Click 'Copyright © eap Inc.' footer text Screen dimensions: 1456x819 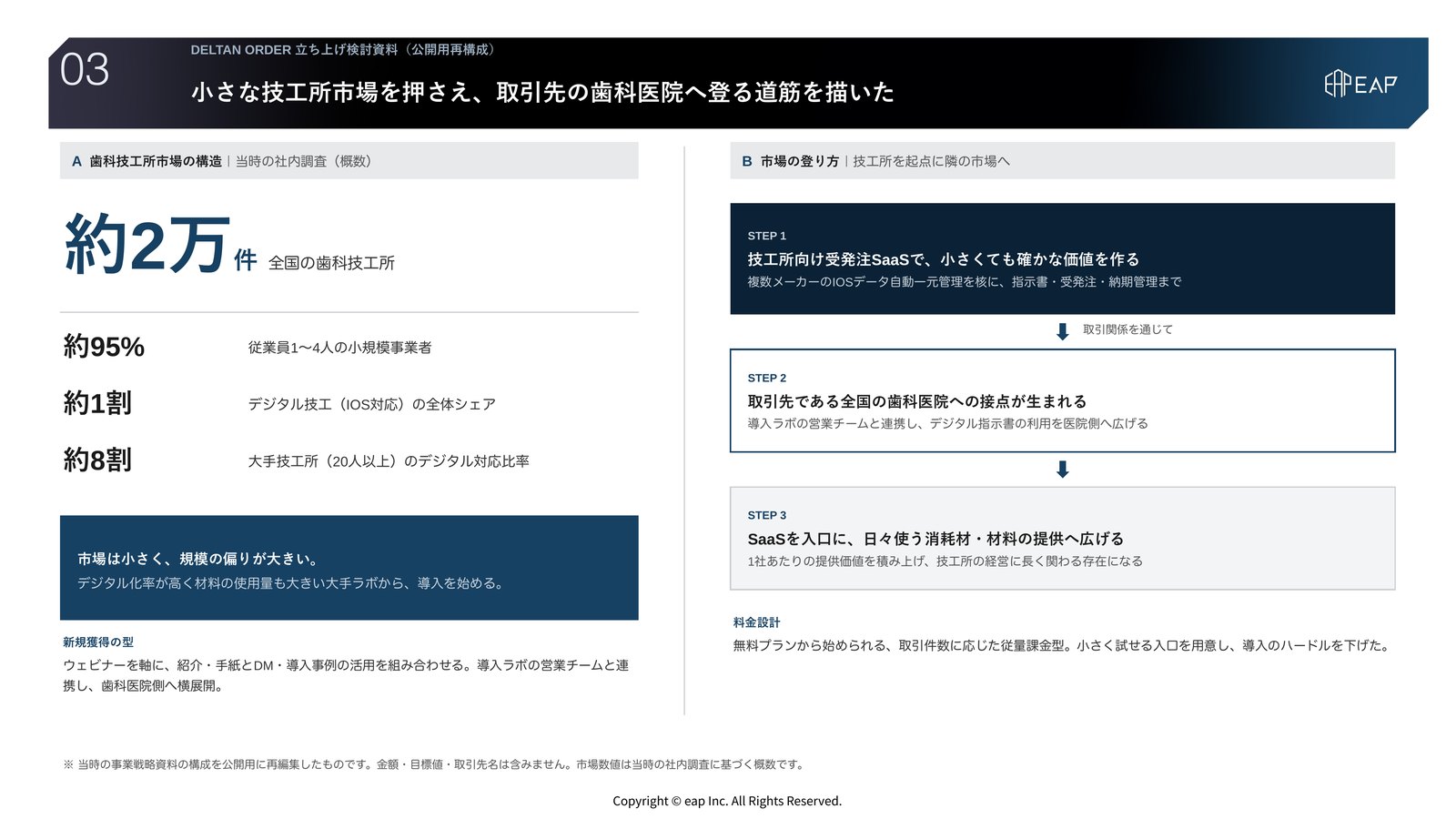click(x=727, y=801)
